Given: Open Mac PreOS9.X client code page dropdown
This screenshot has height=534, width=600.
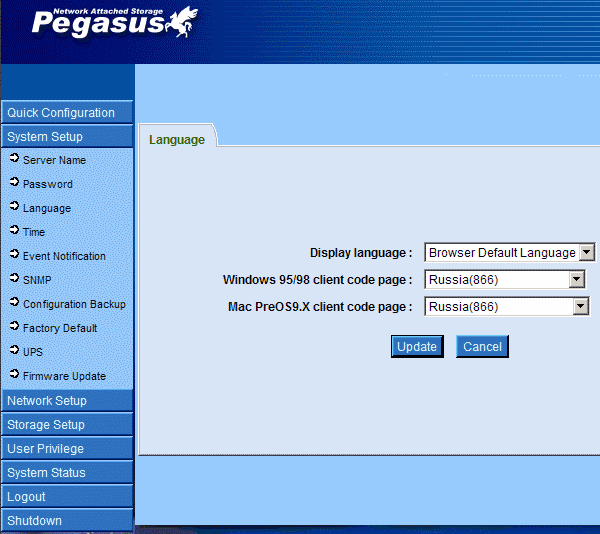Looking at the screenshot, I should coord(580,307).
